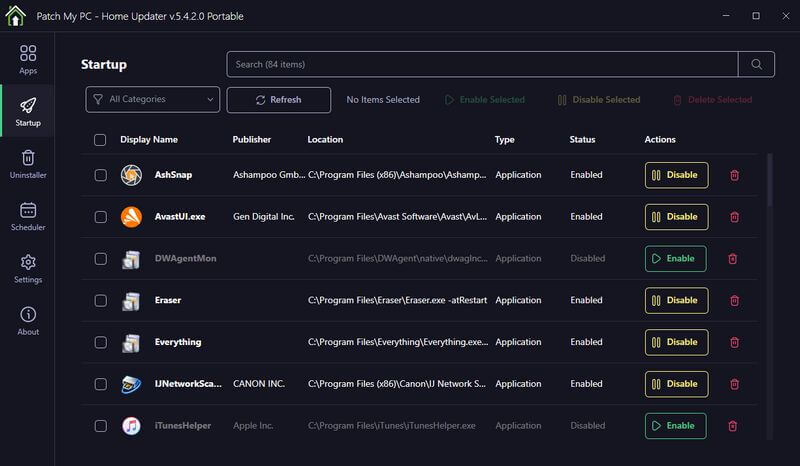Open the All Categories dropdown
Screen dimensions: 800x466
153,99
